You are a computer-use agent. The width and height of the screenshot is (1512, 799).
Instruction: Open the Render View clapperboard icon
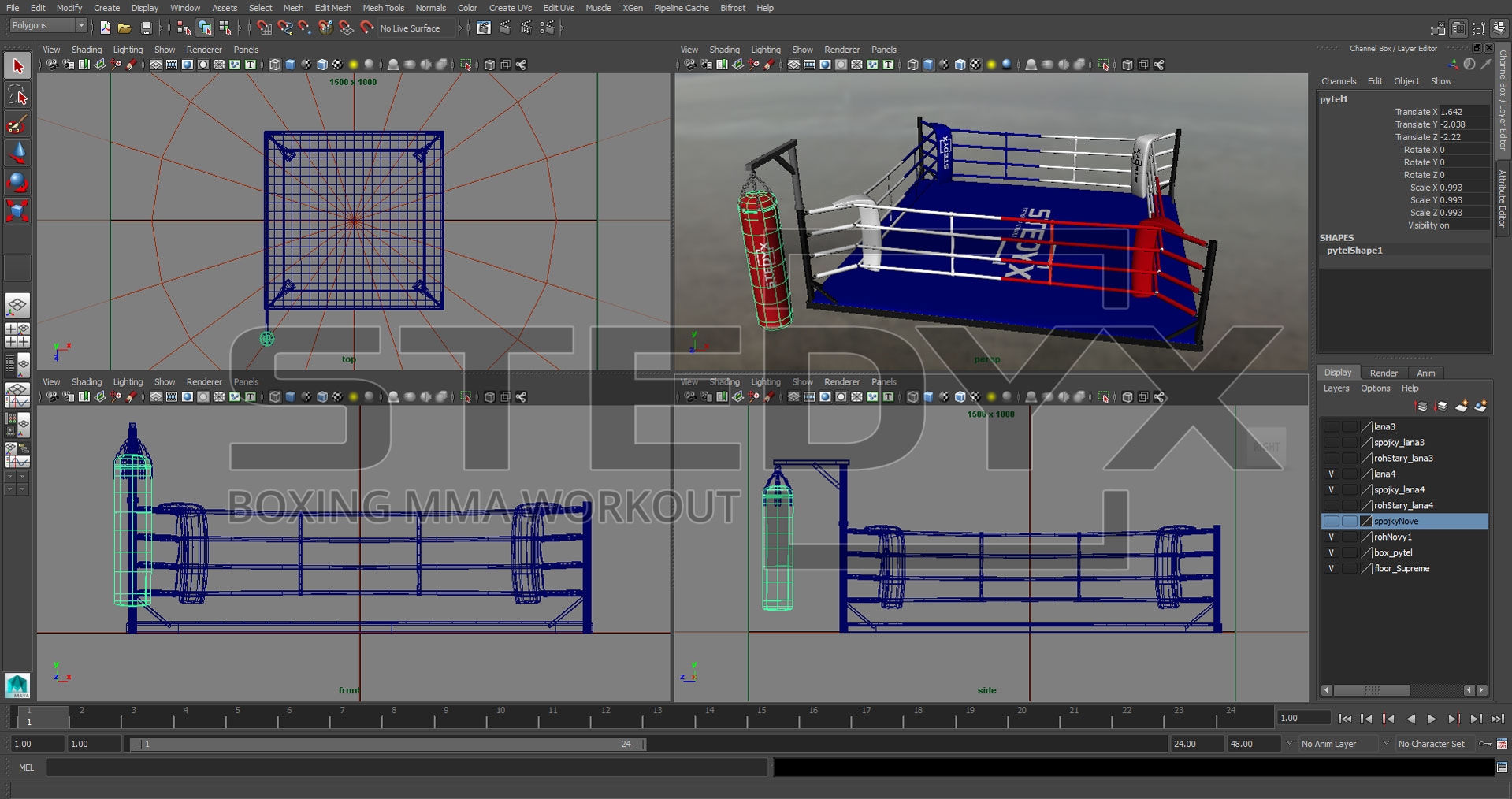point(484,28)
